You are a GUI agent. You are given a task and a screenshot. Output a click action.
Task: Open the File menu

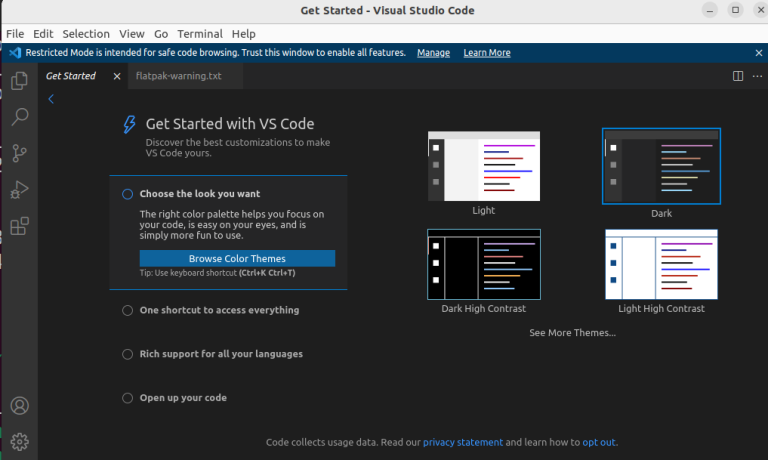coord(15,34)
